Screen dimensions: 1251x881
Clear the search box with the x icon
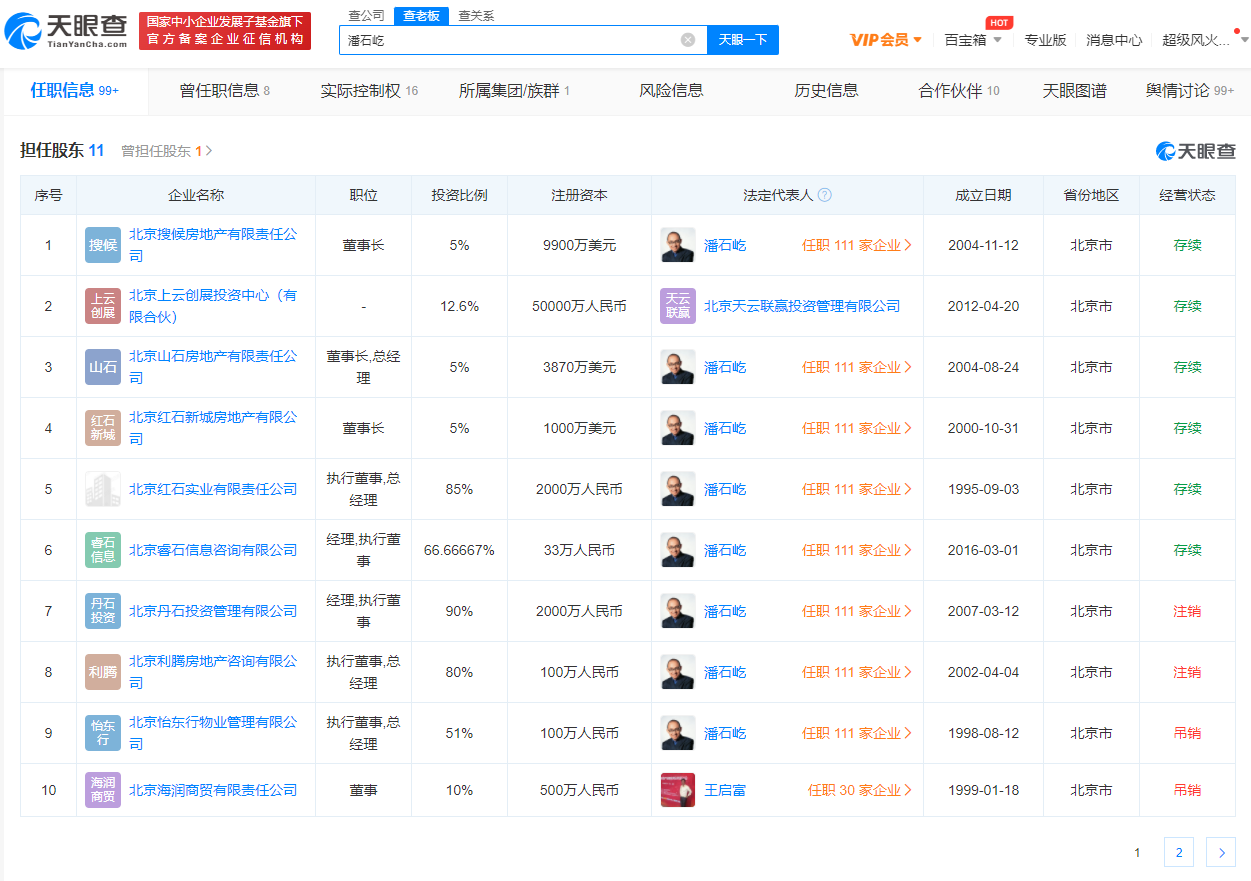(688, 40)
